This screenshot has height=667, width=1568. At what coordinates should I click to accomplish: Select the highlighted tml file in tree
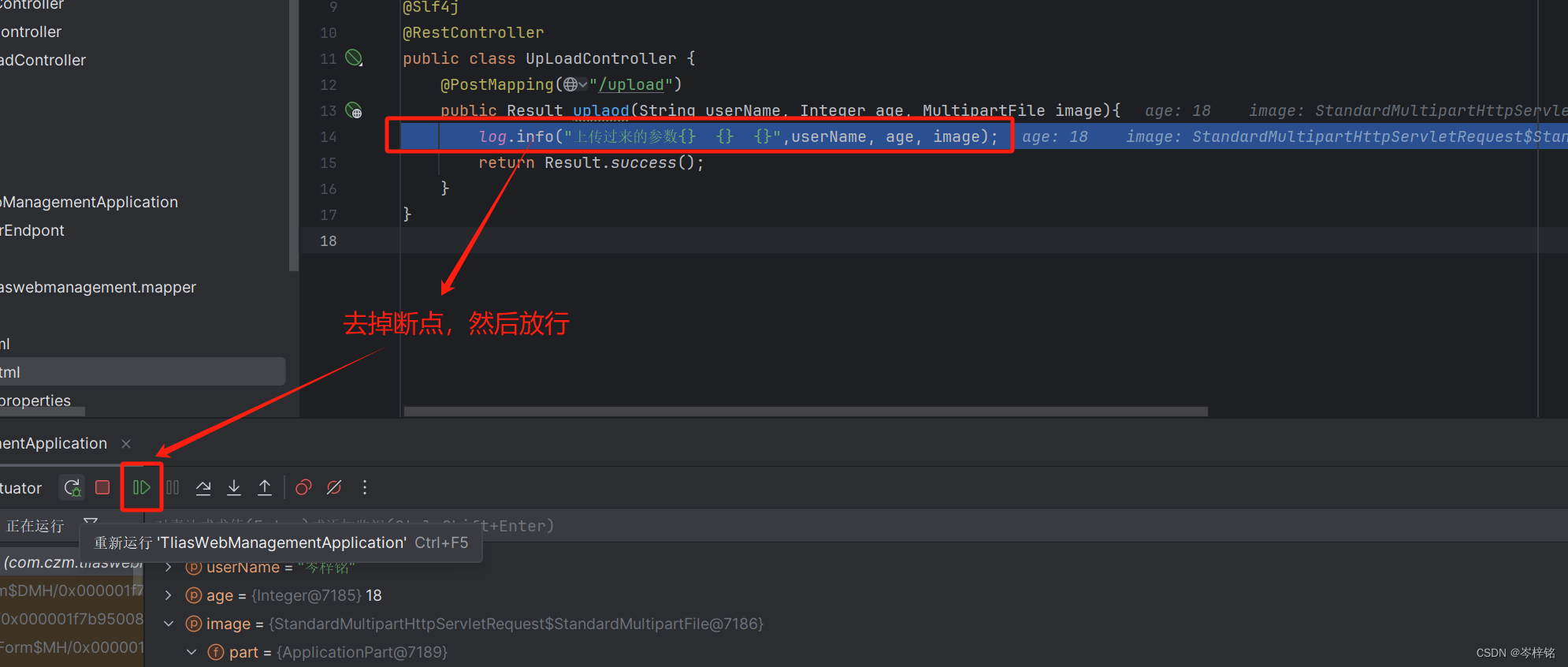click(143, 372)
